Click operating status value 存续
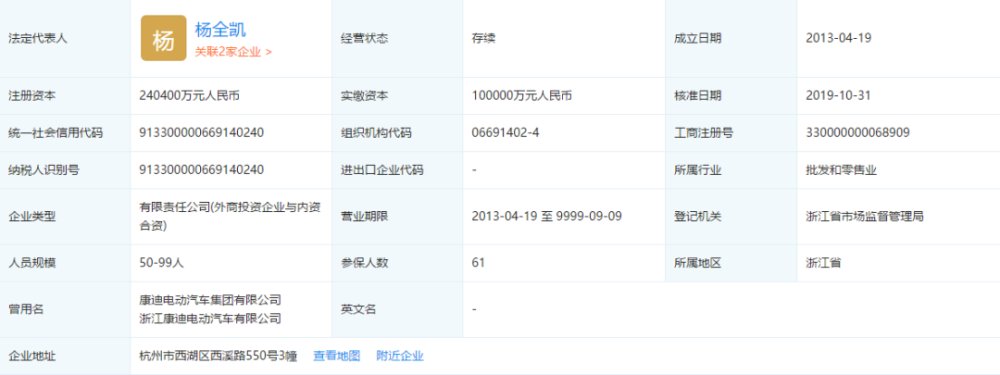This screenshot has width=1000, height=375. [483, 38]
